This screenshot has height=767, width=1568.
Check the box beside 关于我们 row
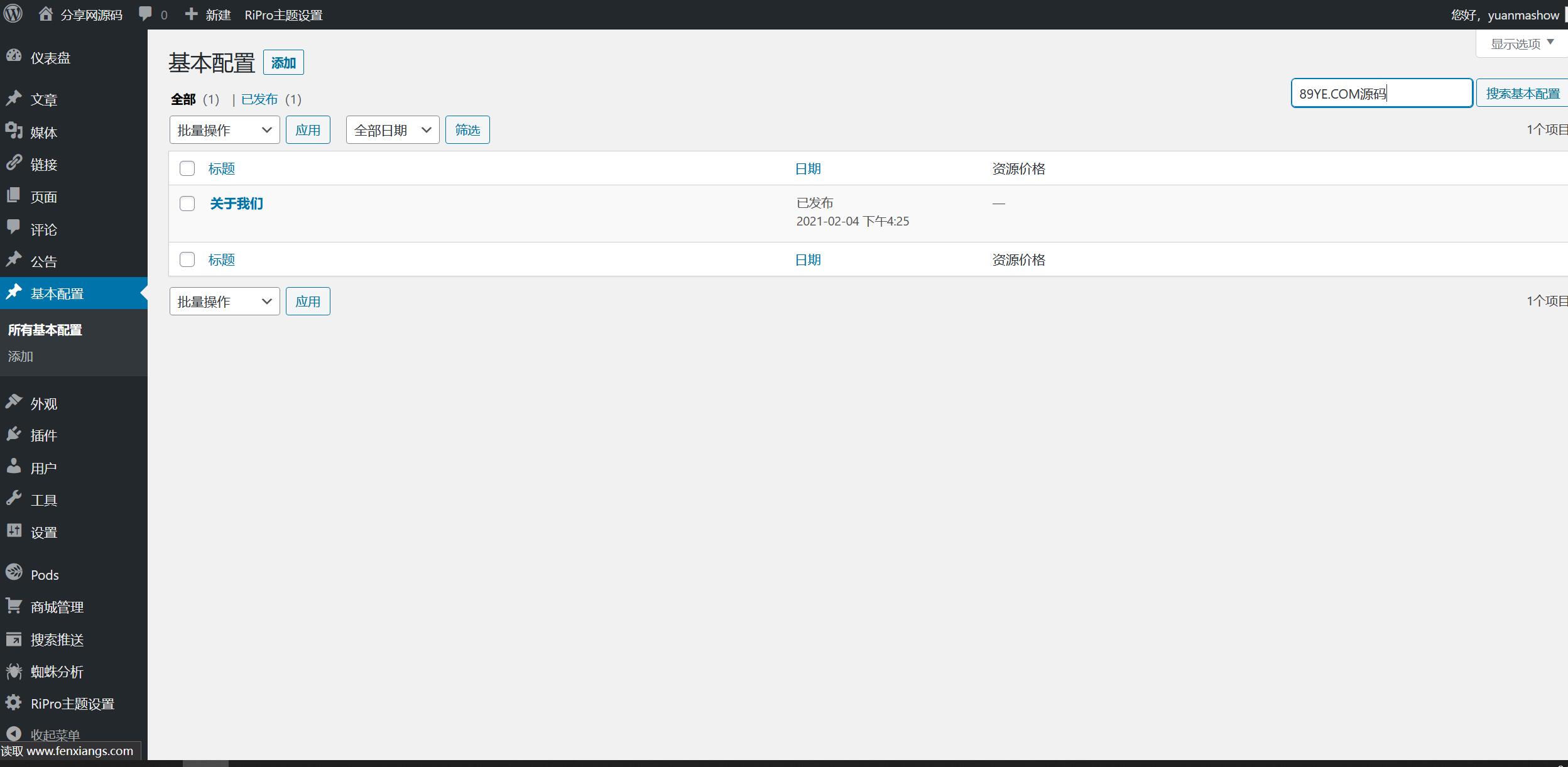tap(187, 204)
